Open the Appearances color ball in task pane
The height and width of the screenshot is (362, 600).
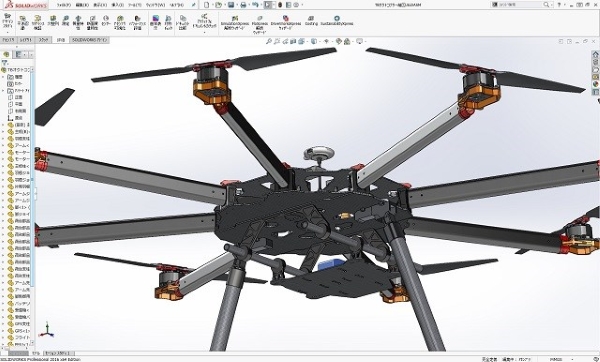coord(595,85)
